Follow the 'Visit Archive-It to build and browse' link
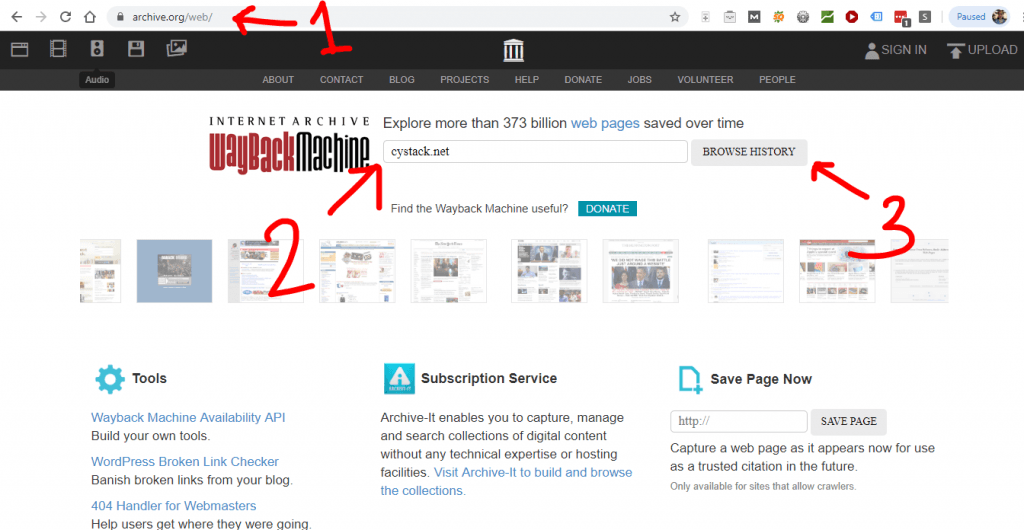1024x530 pixels. coord(507,481)
